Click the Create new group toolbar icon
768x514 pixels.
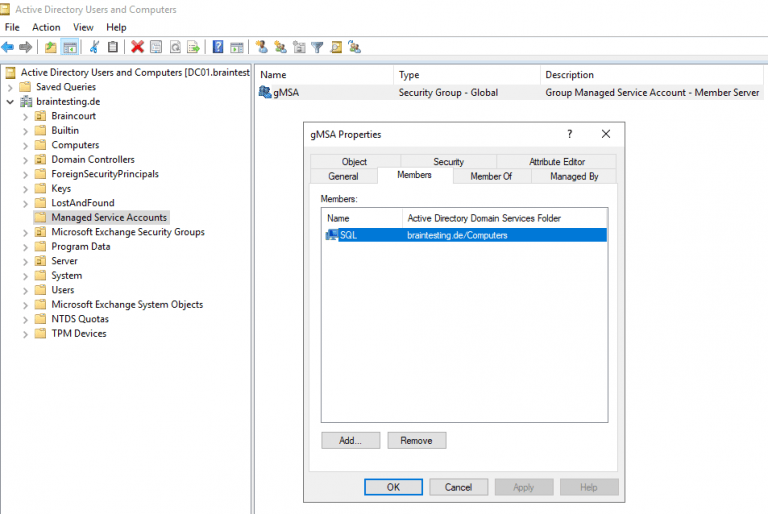point(280,47)
